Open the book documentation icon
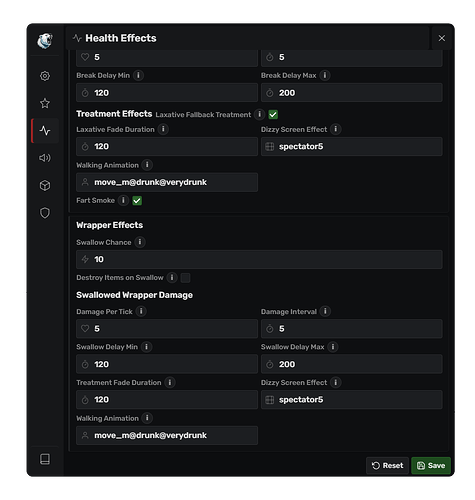475x500 pixels. pyautogui.click(x=45, y=459)
